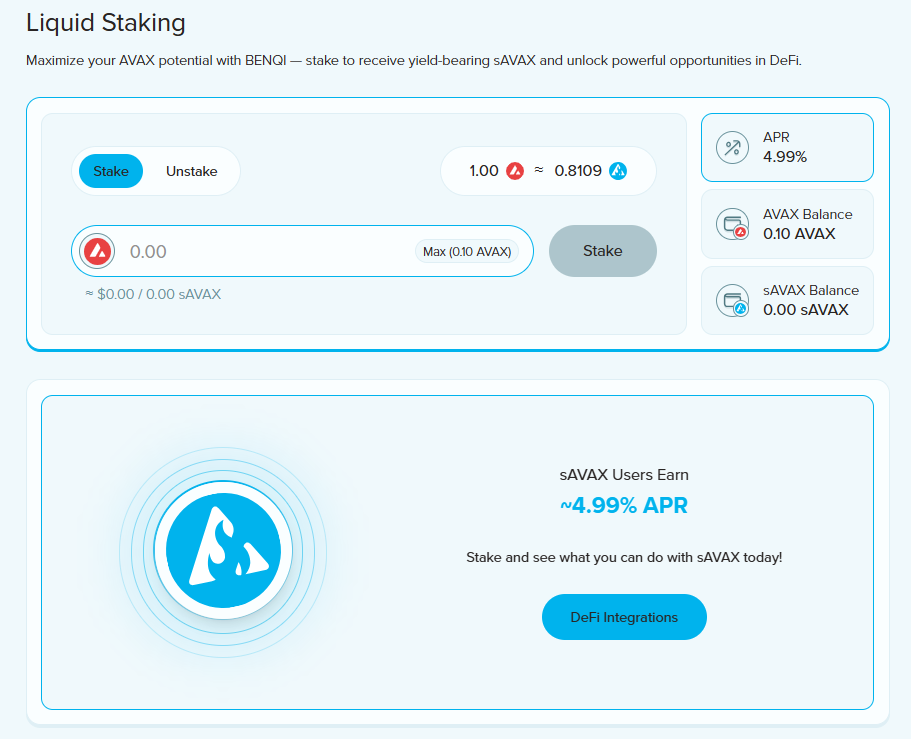Click the 'sAVAX Balance' label

coord(811,290)
